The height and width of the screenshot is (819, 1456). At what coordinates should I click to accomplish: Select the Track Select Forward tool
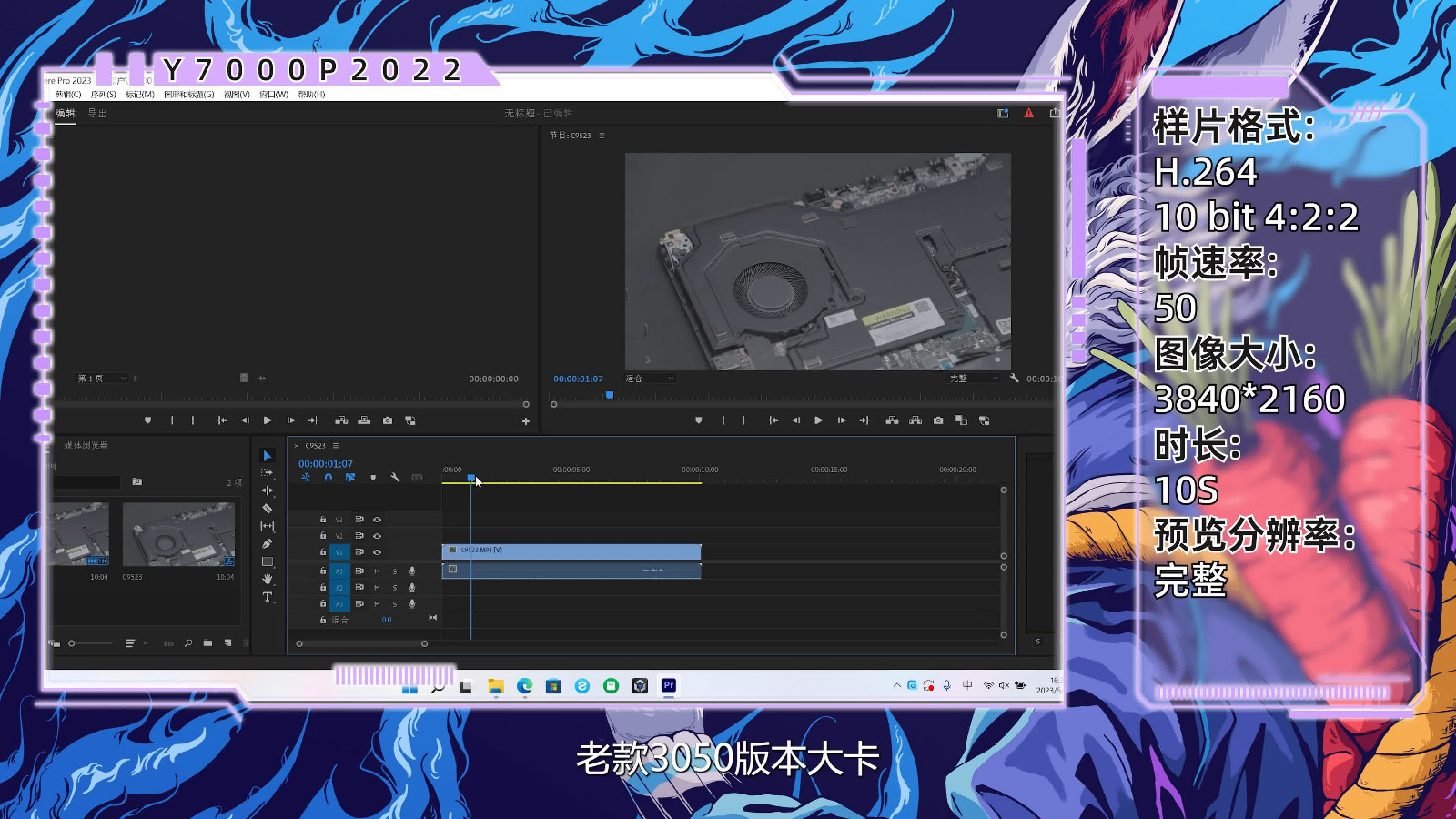(x=267, y=473)
